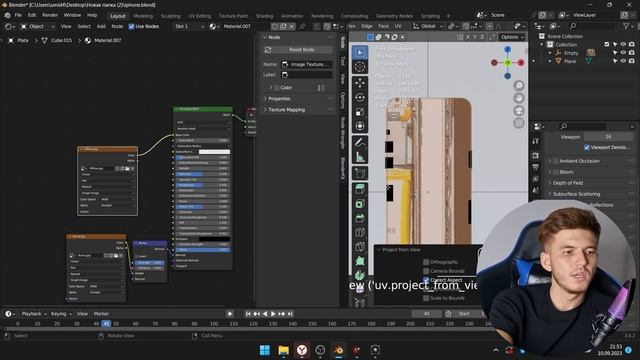Select the Add Cube tool
640x360 pixels.
point(360,173)
